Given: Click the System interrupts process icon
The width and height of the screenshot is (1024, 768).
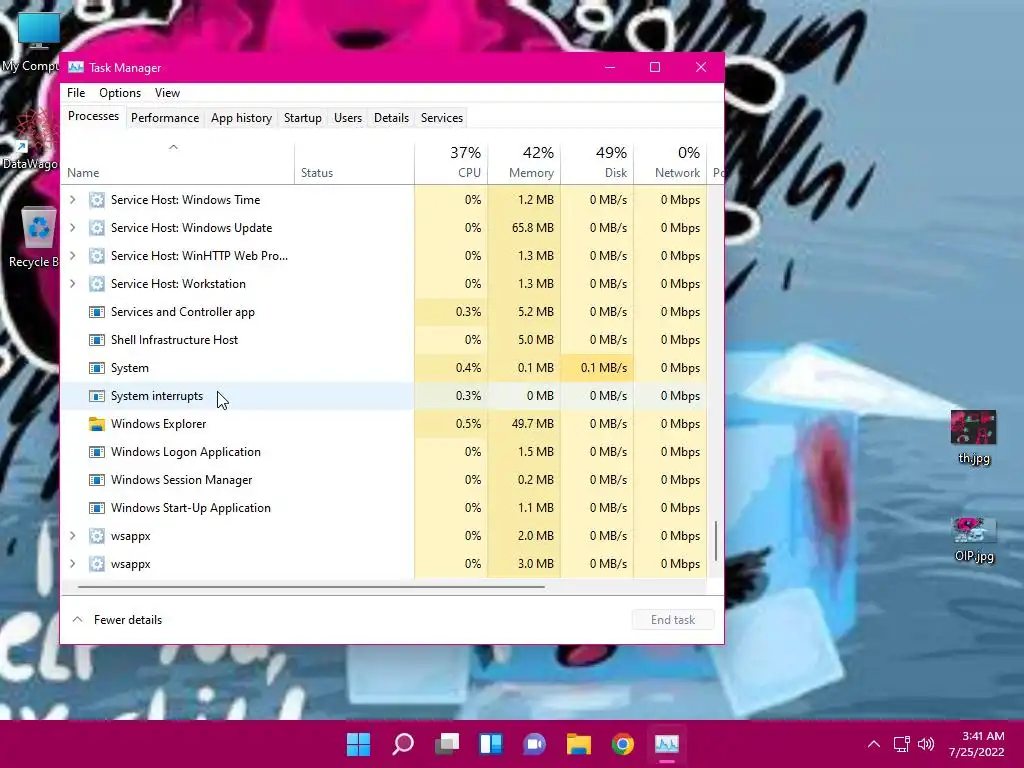Looking at the screenshot, I should point(97,396).
